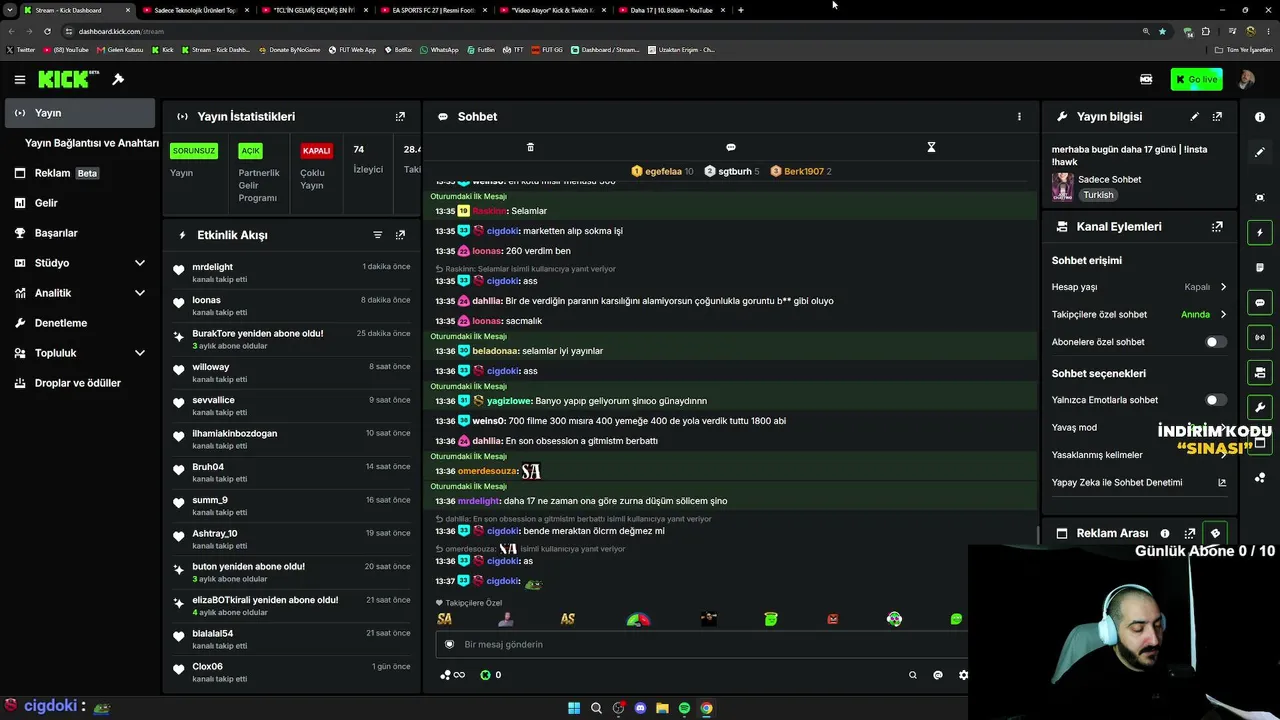This screenshot has height=720, width=1280.
Task: Pick the speedometer gauge emote
Action: pyautogui.click(x=638, y=619)
